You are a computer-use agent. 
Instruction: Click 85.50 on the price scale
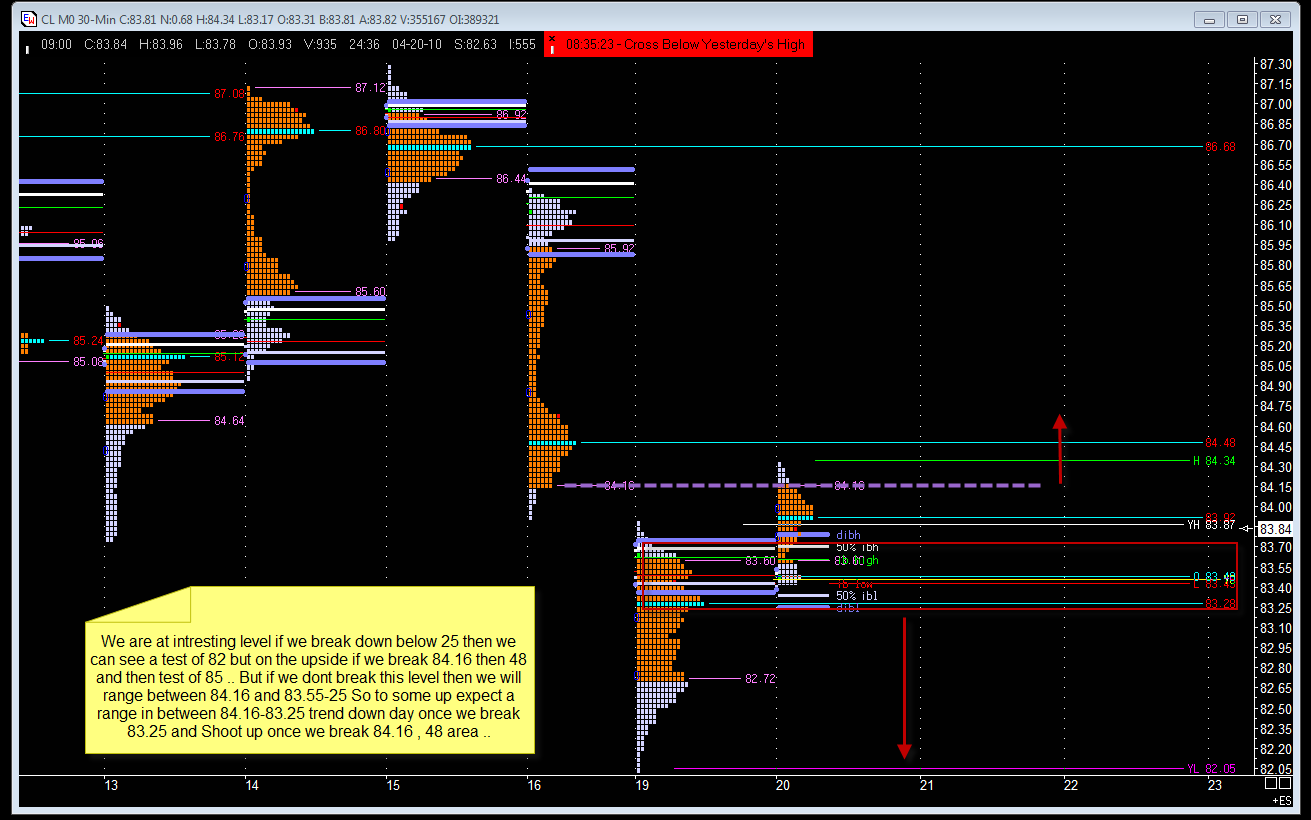1275,306
